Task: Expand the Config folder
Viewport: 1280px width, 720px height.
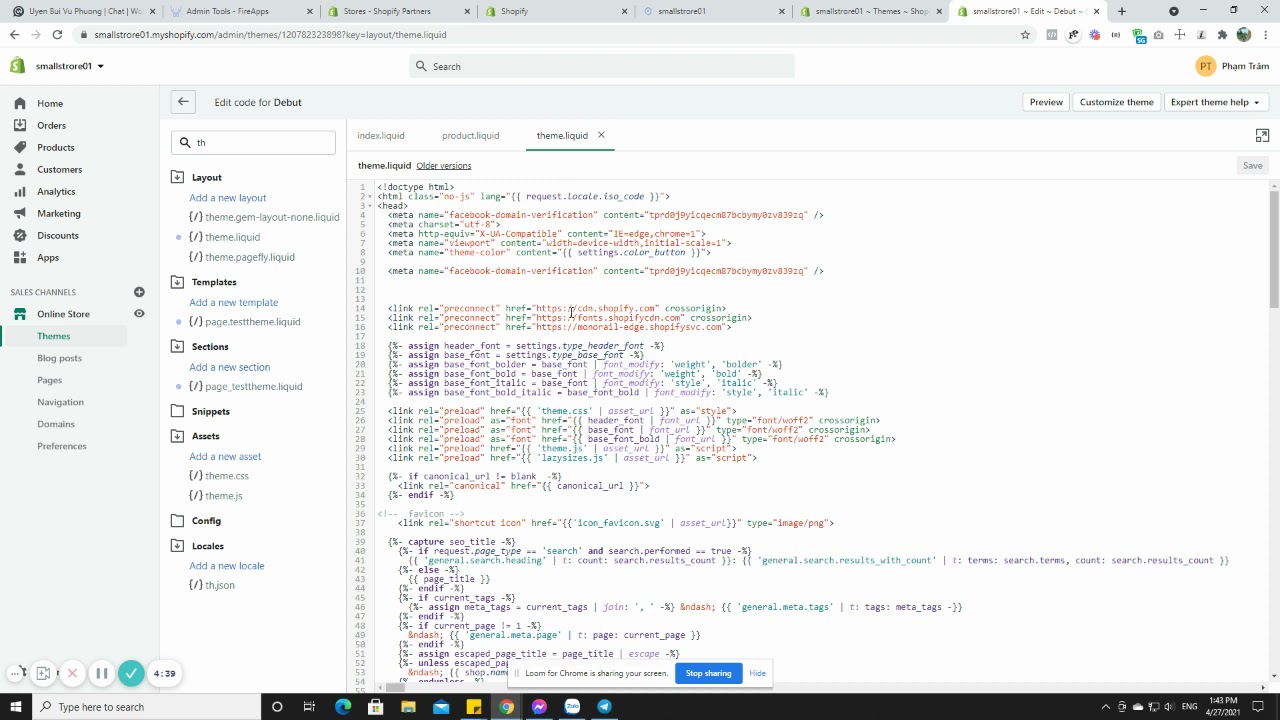Action: point(206,521)
